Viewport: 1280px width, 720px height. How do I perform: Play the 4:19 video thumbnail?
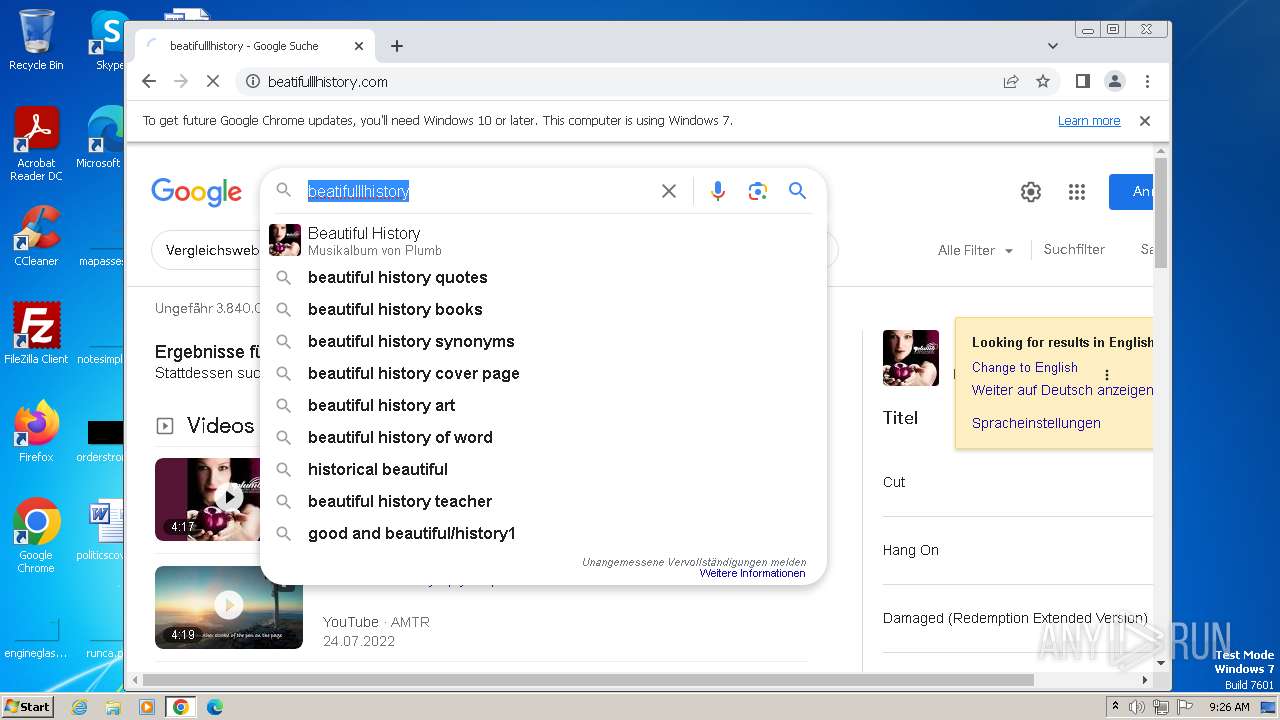tap(229, 607)
